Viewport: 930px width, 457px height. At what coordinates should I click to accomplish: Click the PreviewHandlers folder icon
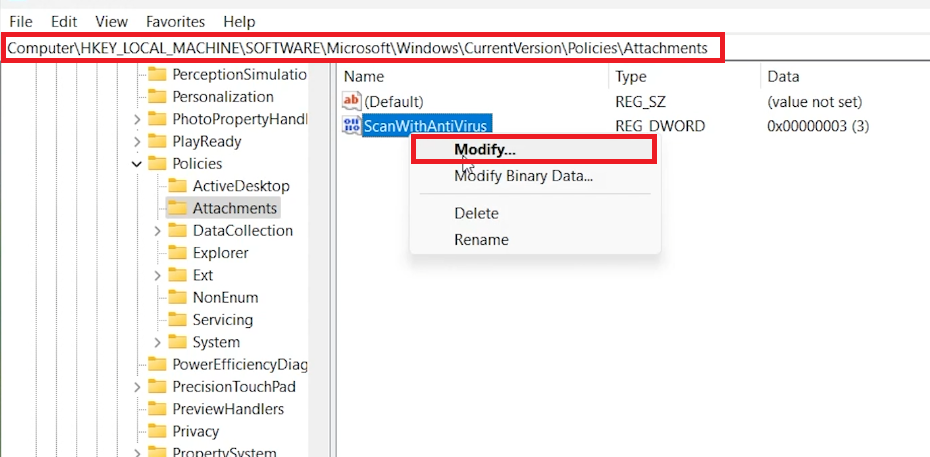157,409
